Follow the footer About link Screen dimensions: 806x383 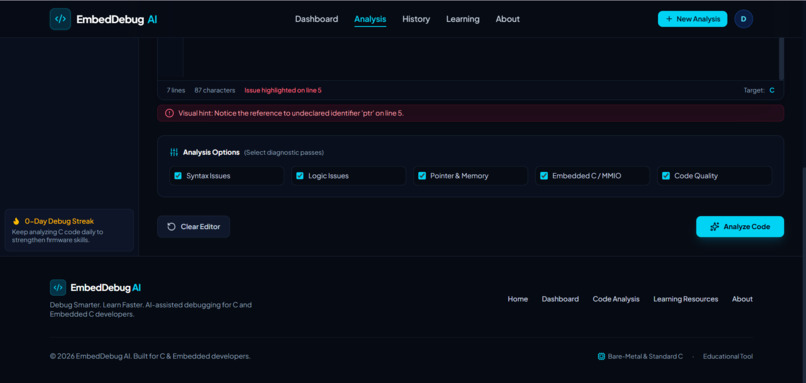(742, 299)
